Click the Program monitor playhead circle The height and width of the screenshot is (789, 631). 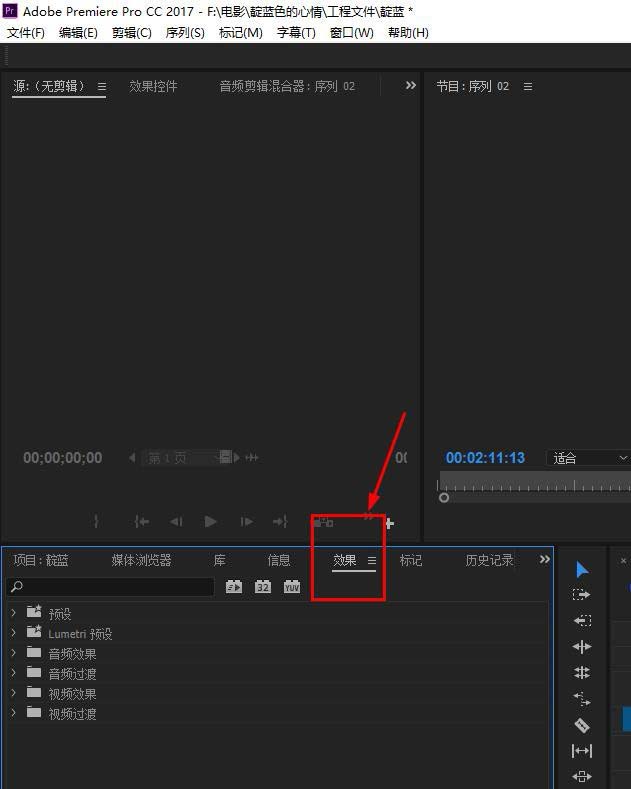click(444, 498)
